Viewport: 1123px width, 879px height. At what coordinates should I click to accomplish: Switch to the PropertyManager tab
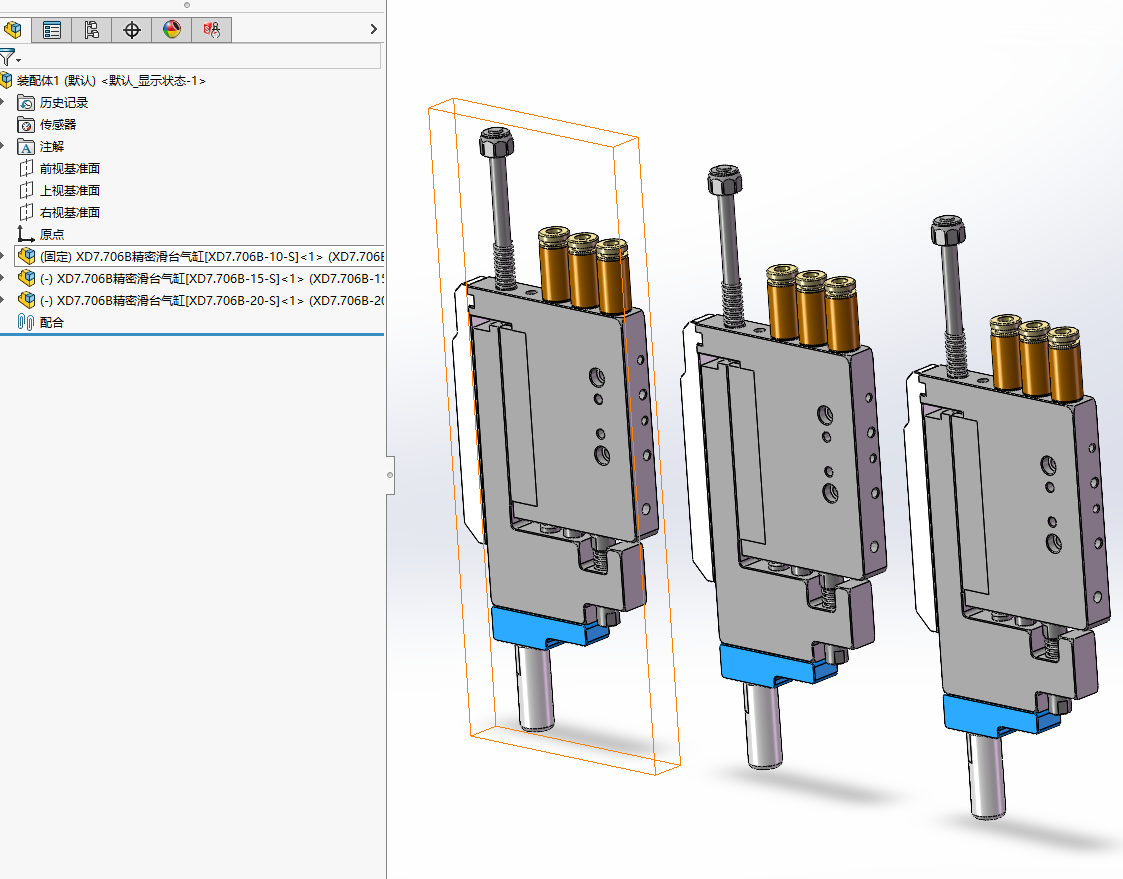(52, 29)
